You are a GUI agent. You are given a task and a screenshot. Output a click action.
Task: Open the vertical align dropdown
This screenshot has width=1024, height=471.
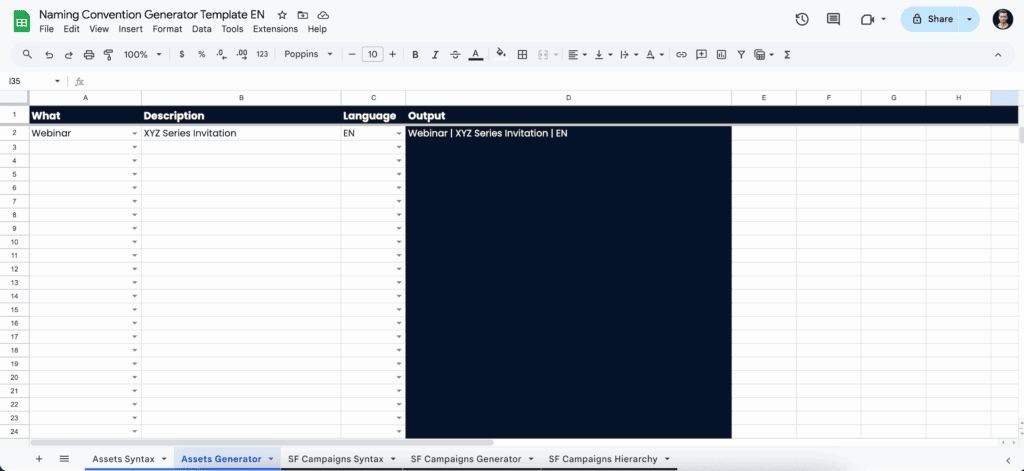click(x=603, y=55)
